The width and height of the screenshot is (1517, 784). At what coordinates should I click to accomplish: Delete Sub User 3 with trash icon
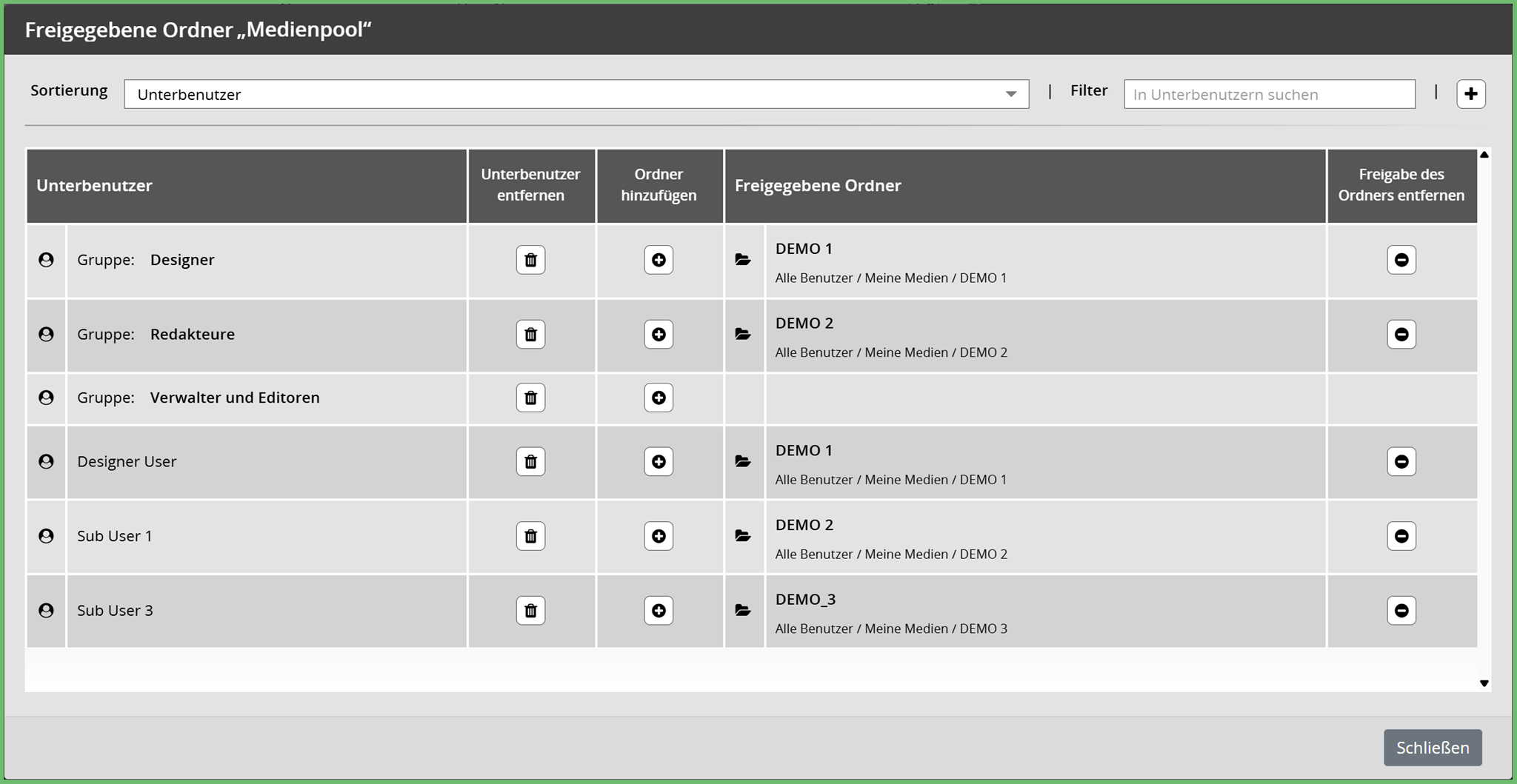[x=530, y=611]
